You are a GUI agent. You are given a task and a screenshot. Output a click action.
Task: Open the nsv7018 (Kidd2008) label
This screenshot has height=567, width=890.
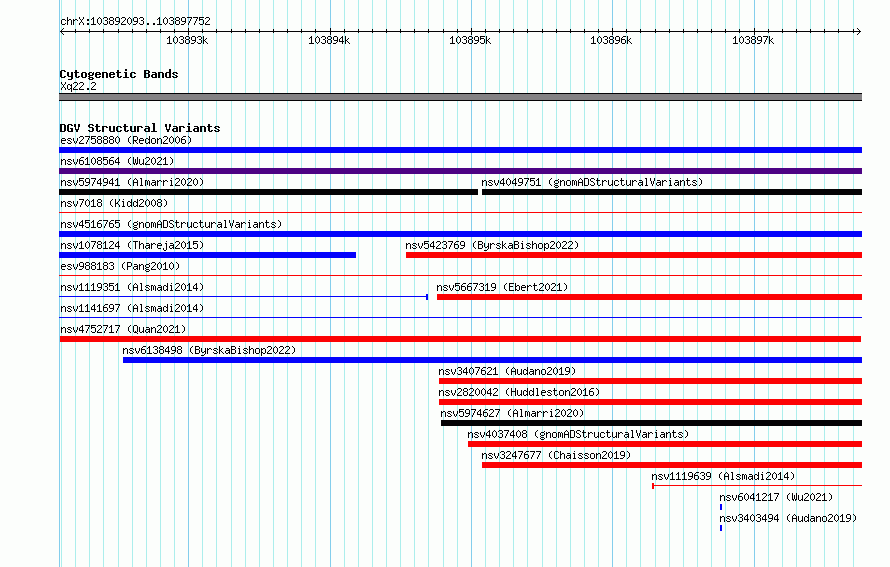click(x=114, y=203)
